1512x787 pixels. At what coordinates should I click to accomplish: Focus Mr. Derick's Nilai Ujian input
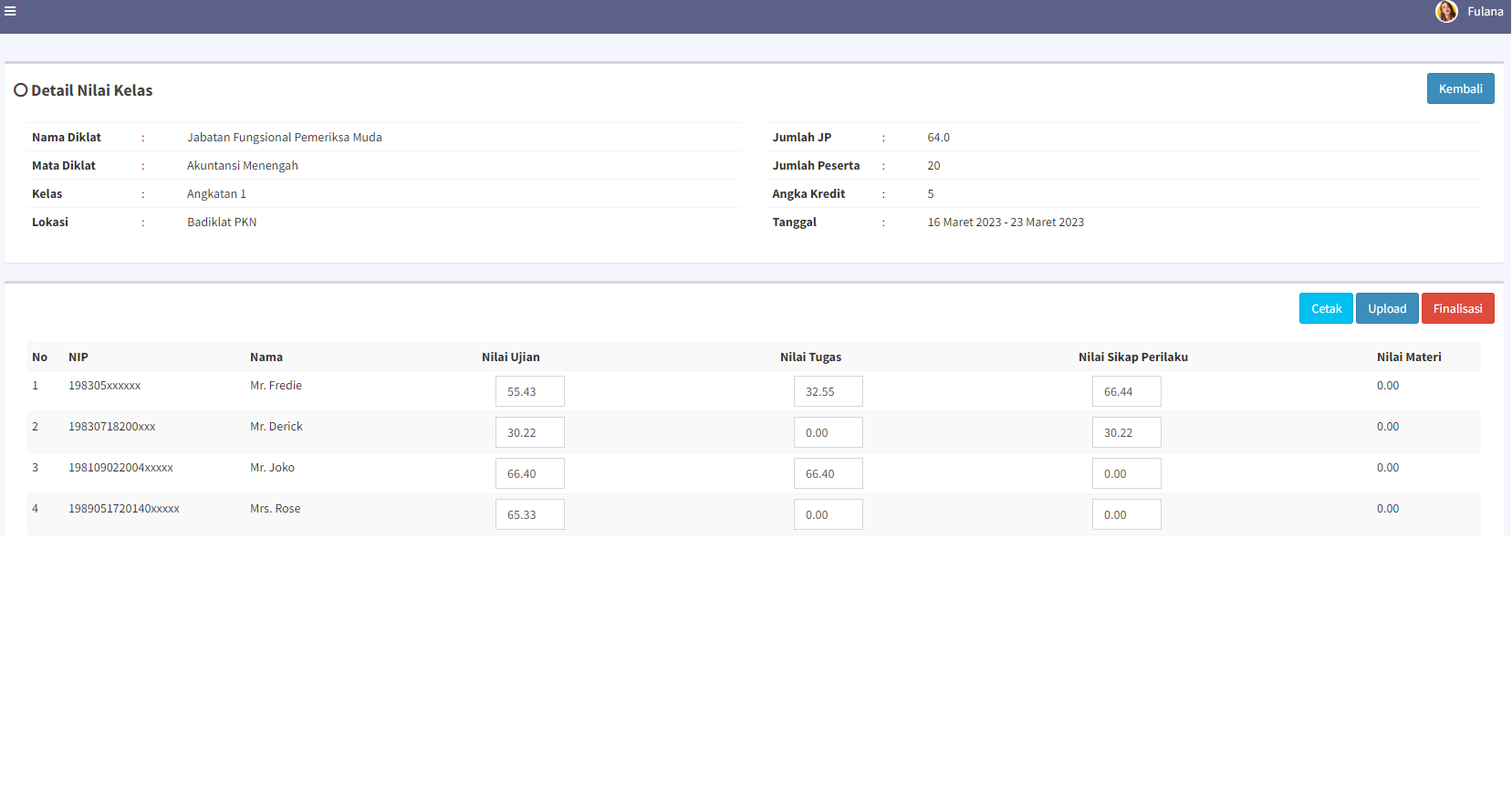click(529, 432)
